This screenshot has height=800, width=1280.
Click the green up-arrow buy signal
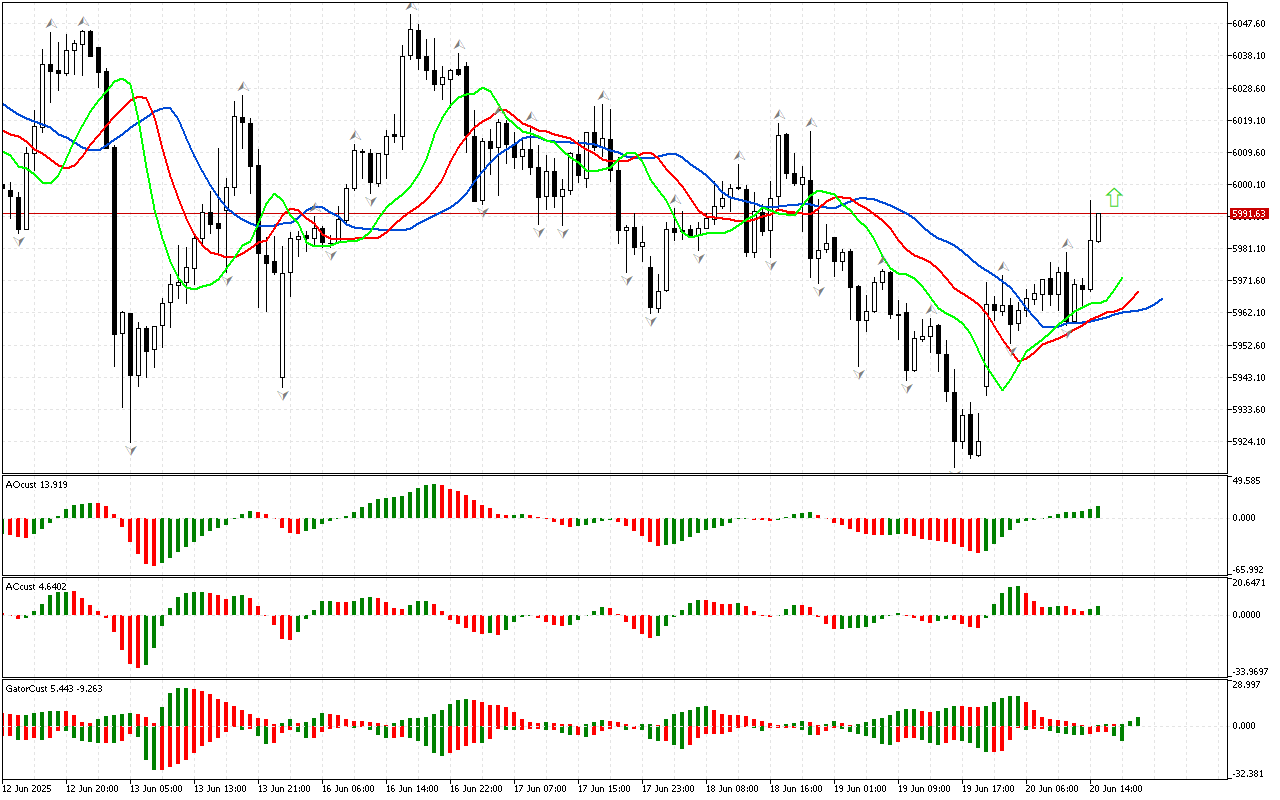coord(1114,197)
